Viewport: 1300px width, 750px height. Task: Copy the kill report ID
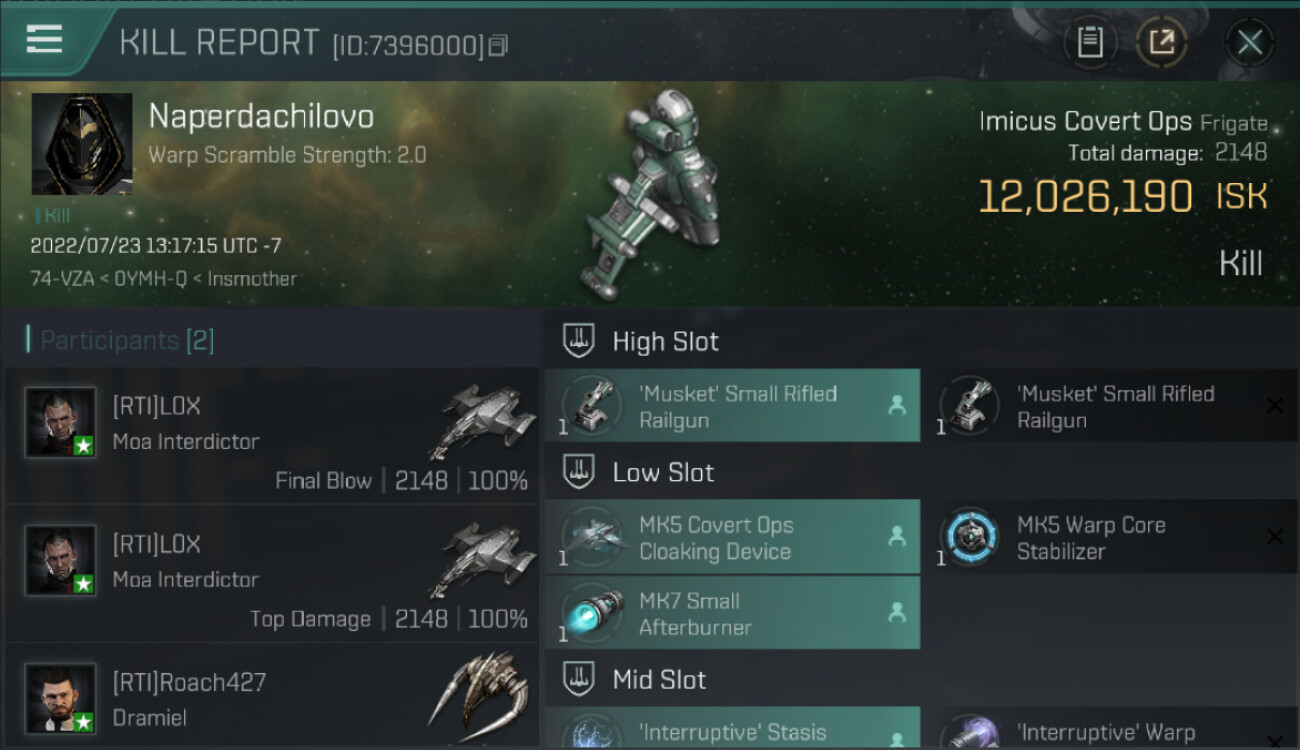point(499,45)
